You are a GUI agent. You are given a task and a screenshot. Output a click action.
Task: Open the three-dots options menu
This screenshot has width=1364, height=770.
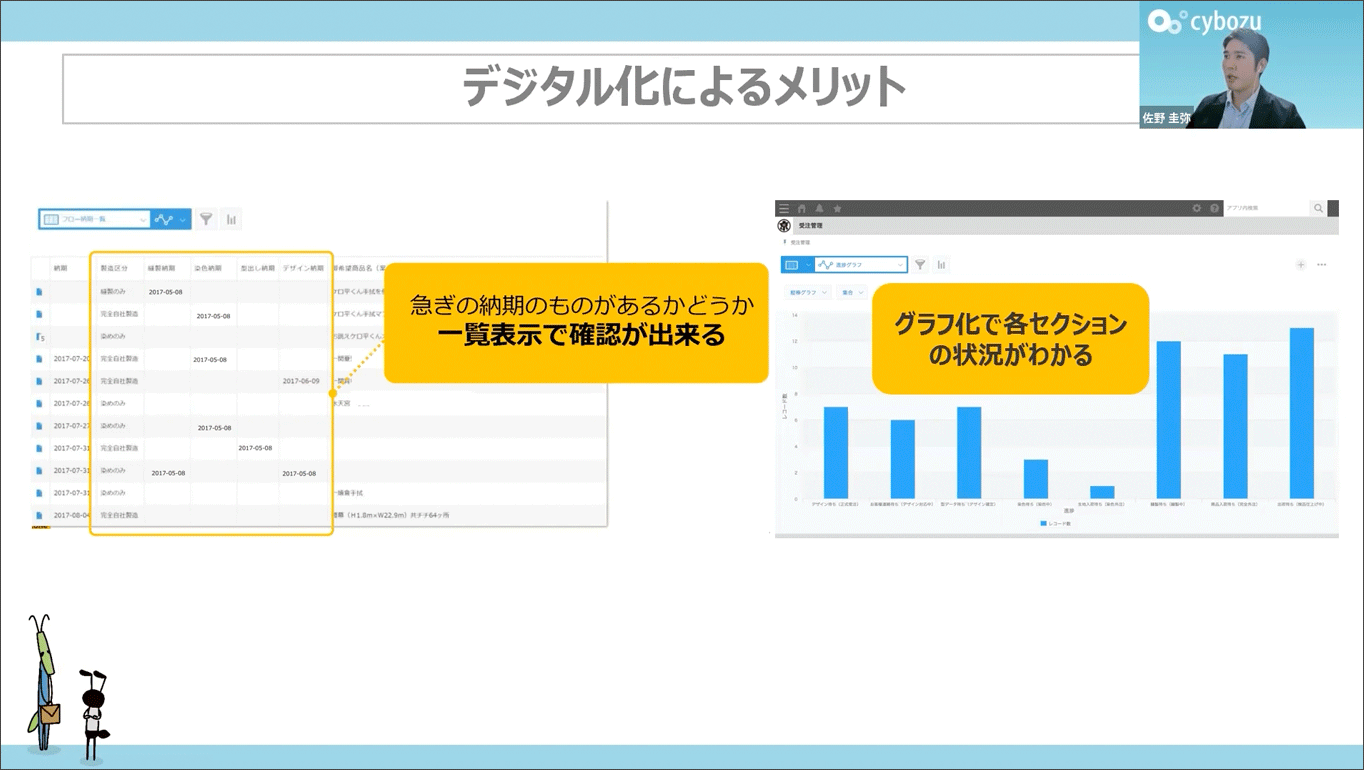click(x=1322, y=265)
